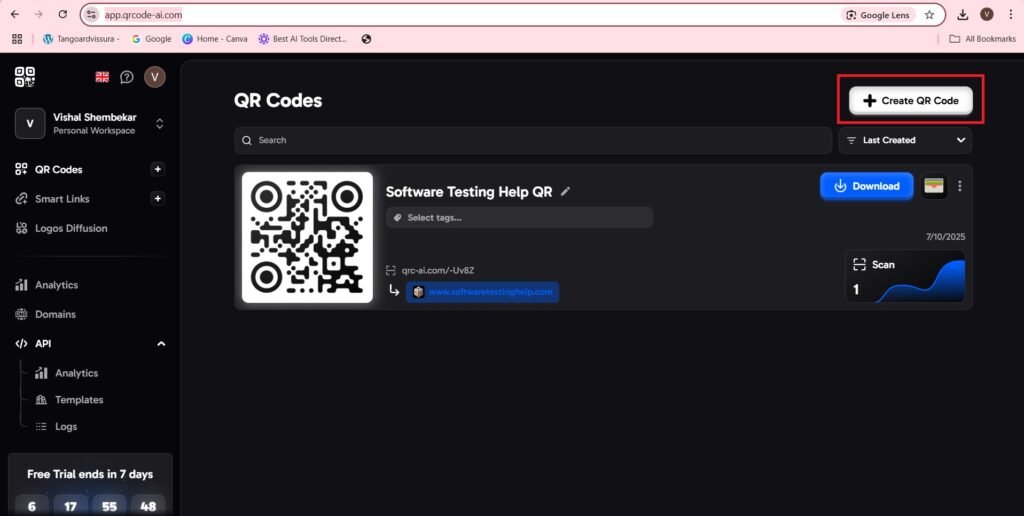Open the three-dot menu on the QR card
Screen dimensions: 1024x516
[x=959, y=186]
